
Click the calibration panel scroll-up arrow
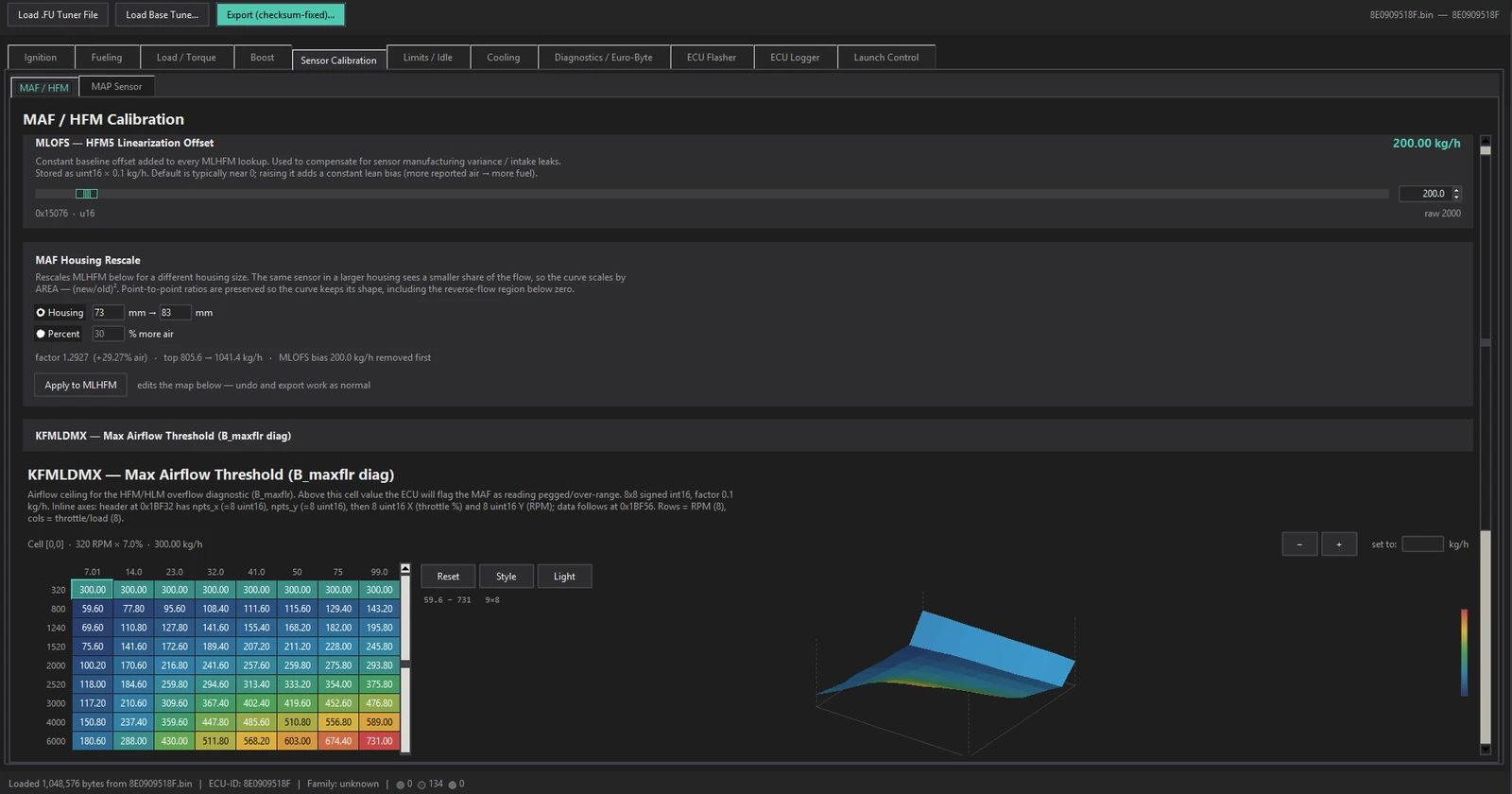[x=1486, y=141]
